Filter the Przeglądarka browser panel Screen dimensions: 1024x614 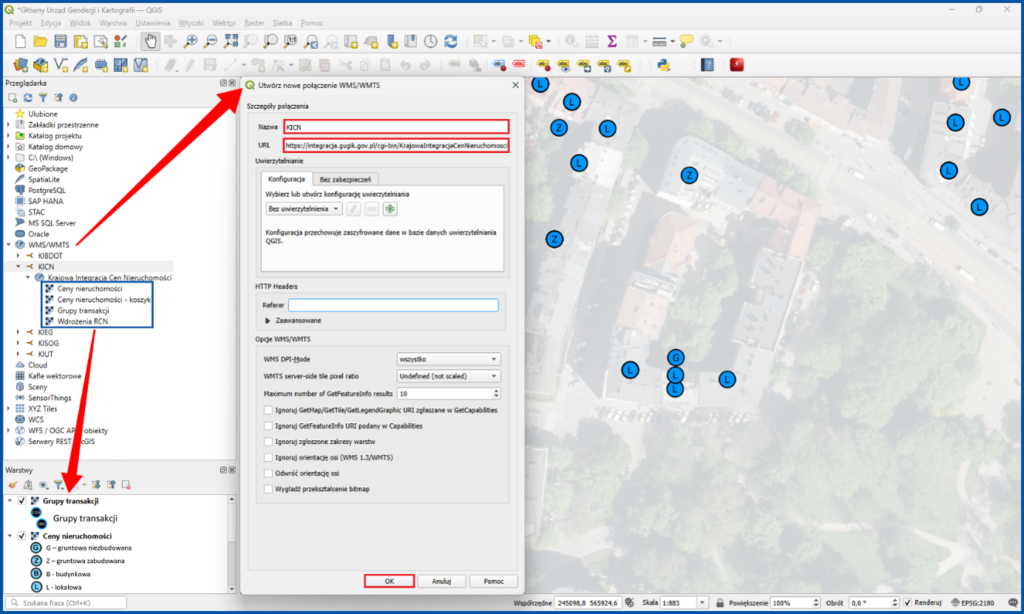[x=42, y=98]
